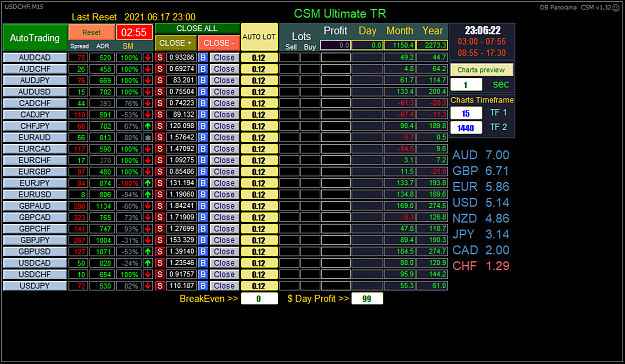Open the USDCHF symbol button
This screenshot has width=625, height=364.
(x=35, y=274)
